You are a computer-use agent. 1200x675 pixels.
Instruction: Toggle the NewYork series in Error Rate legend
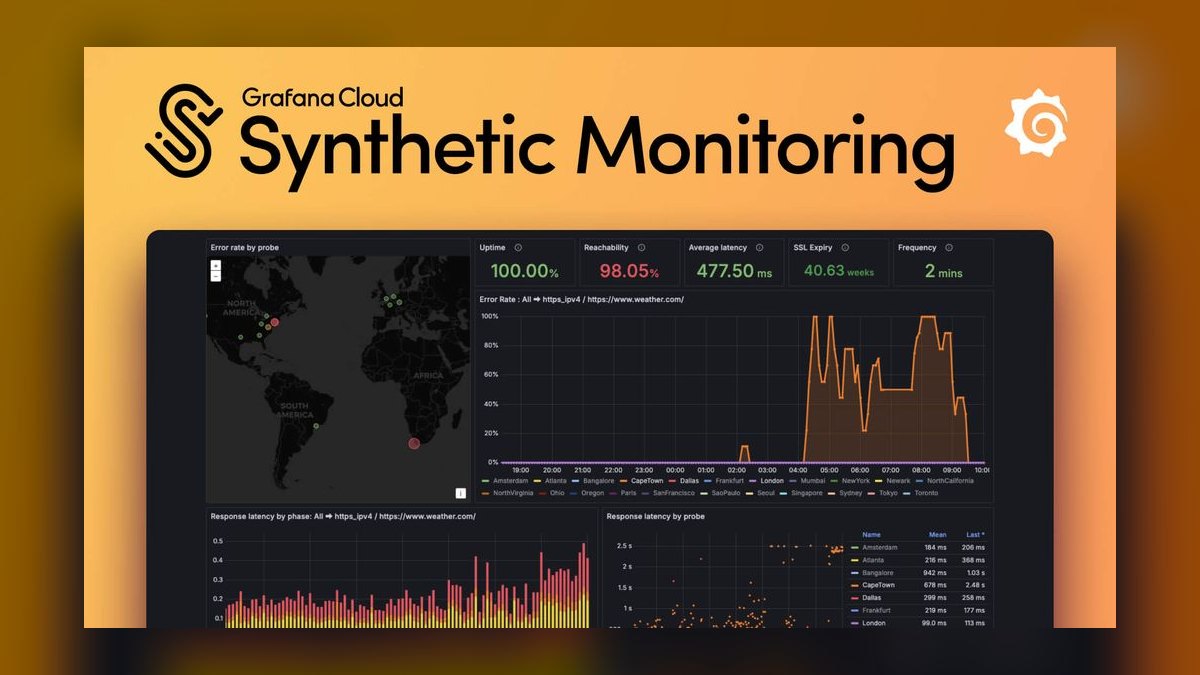coord(850,481)
